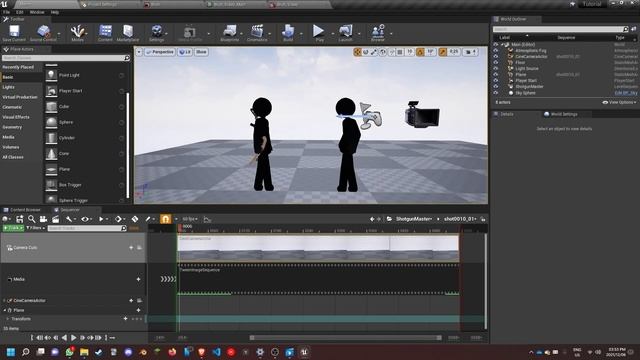
Task: Expand the CineCameraActor track in Sequencer
Action: click(4, 300)
